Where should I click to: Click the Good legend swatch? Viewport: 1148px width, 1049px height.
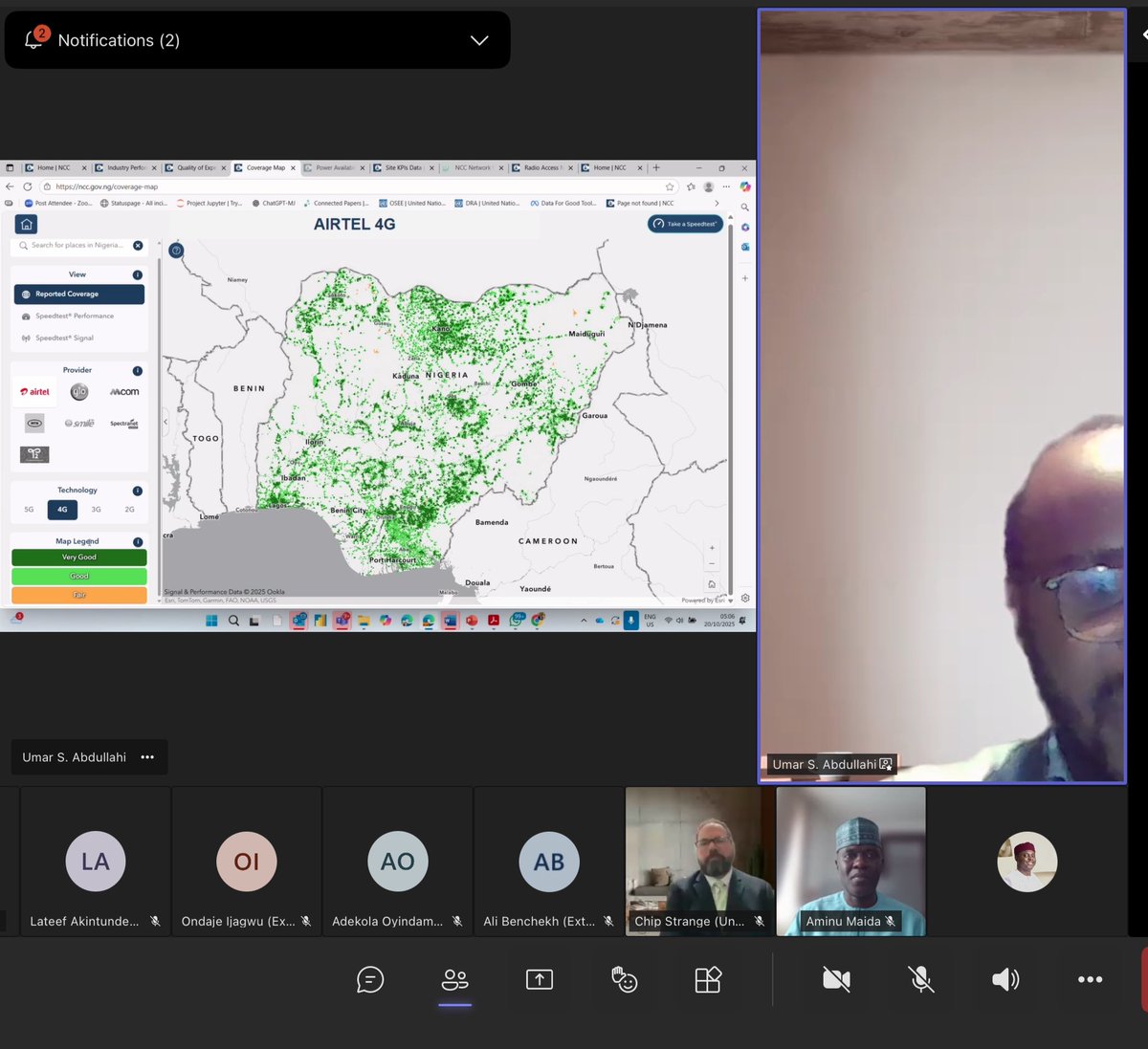point(79,577)
